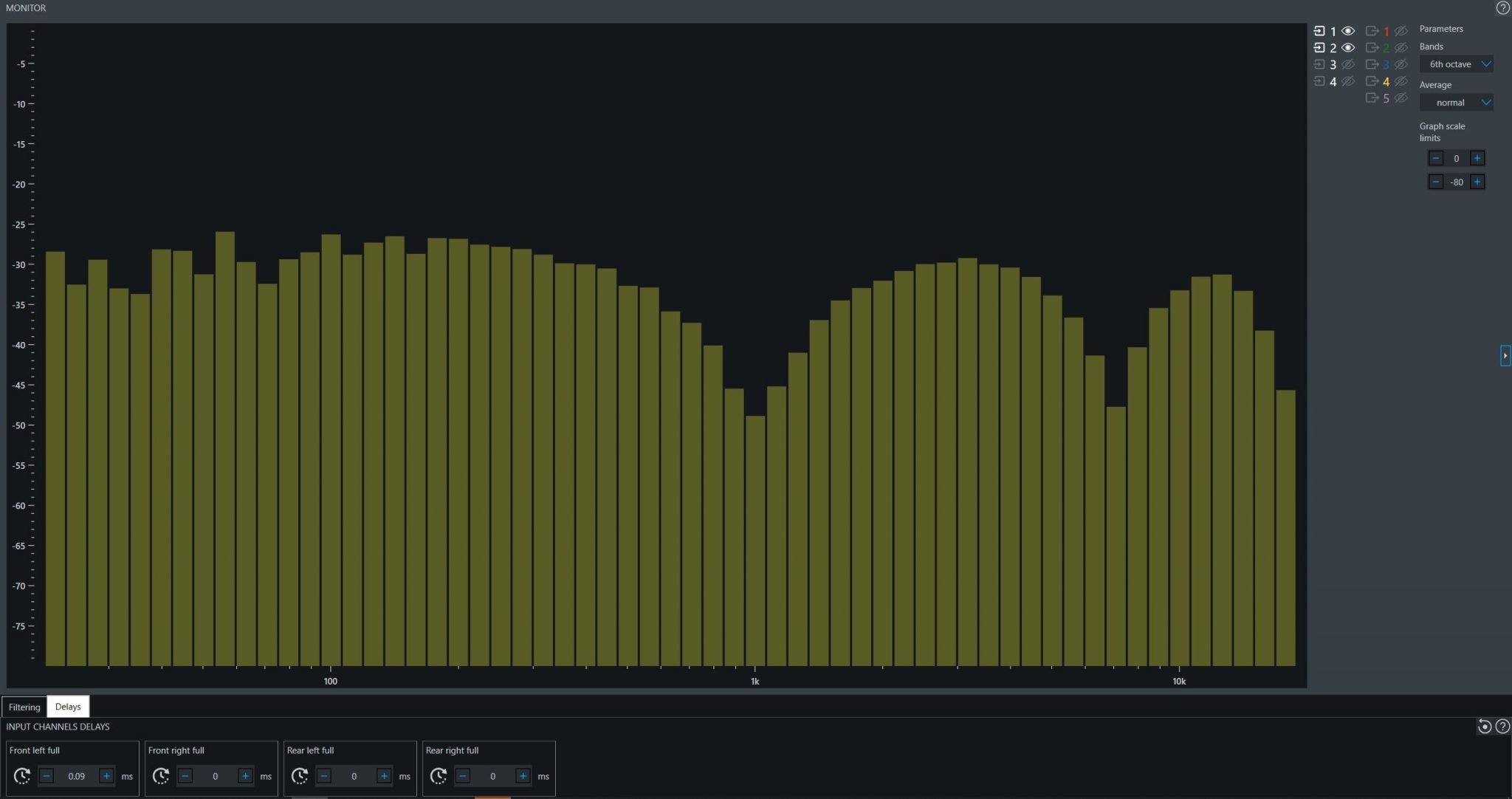The height and width of the screenshot is (799, 1512).
Task: Hide input channel 2 with eye icon
Action: click(x=1348, y=48)
